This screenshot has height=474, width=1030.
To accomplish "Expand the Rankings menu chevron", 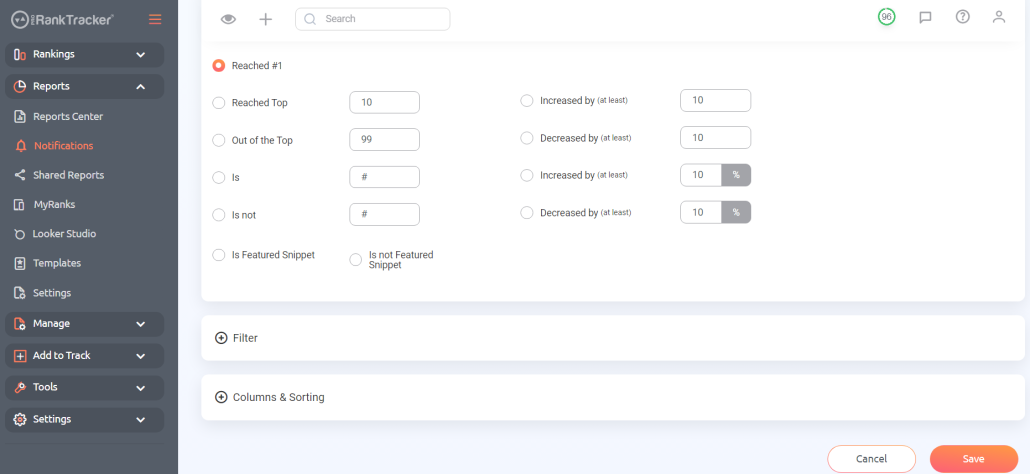I will (141, 54).
